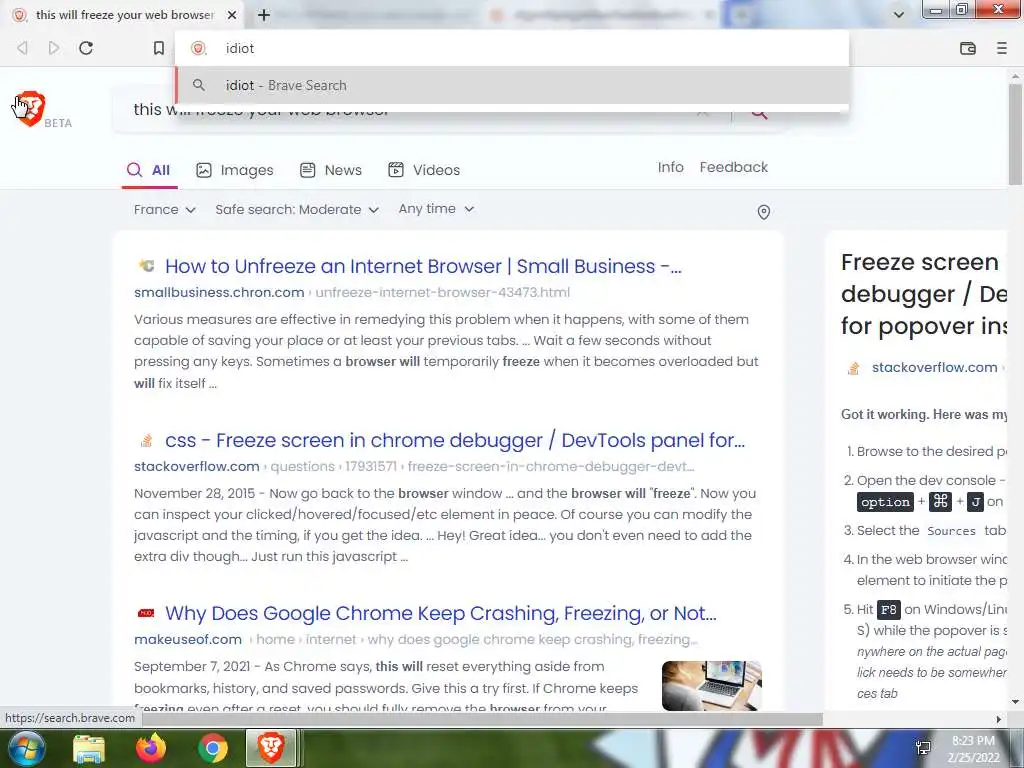Select the 'idiot - Brave Search' suggestion

coord(513,86)
